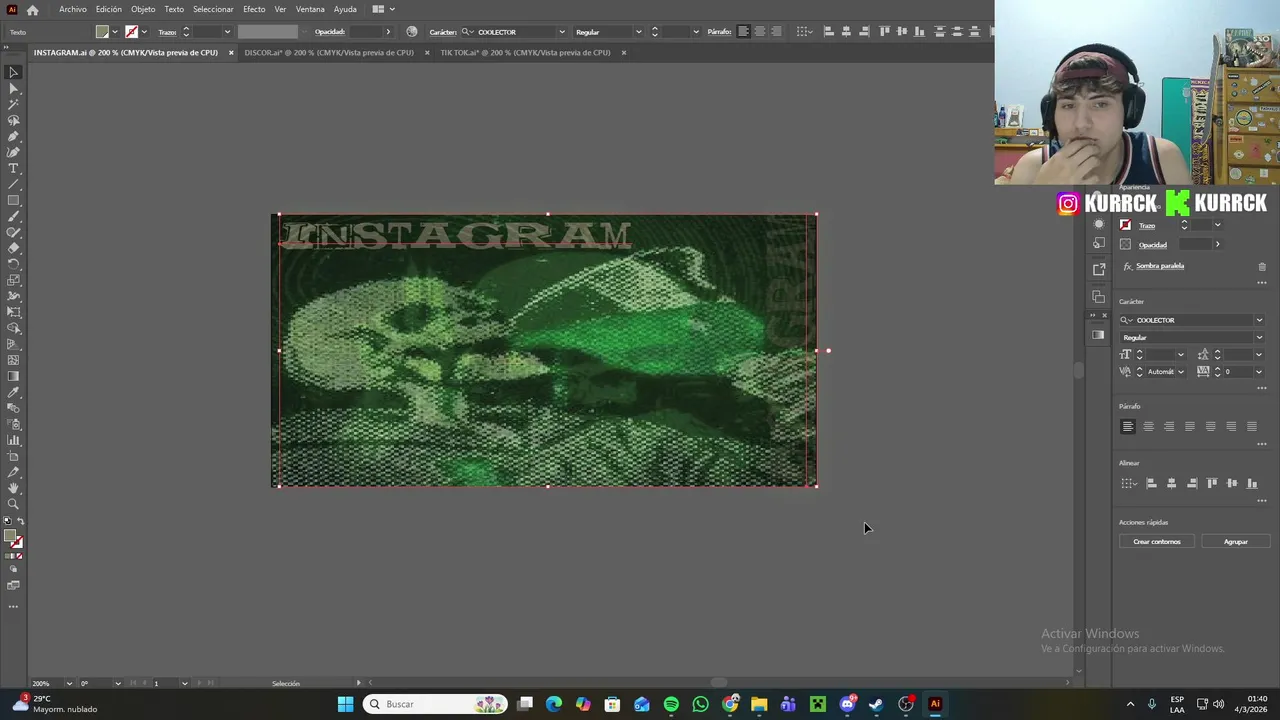
Task: Open Edit Toolbar three-dots button
Action: coord(14,606)
